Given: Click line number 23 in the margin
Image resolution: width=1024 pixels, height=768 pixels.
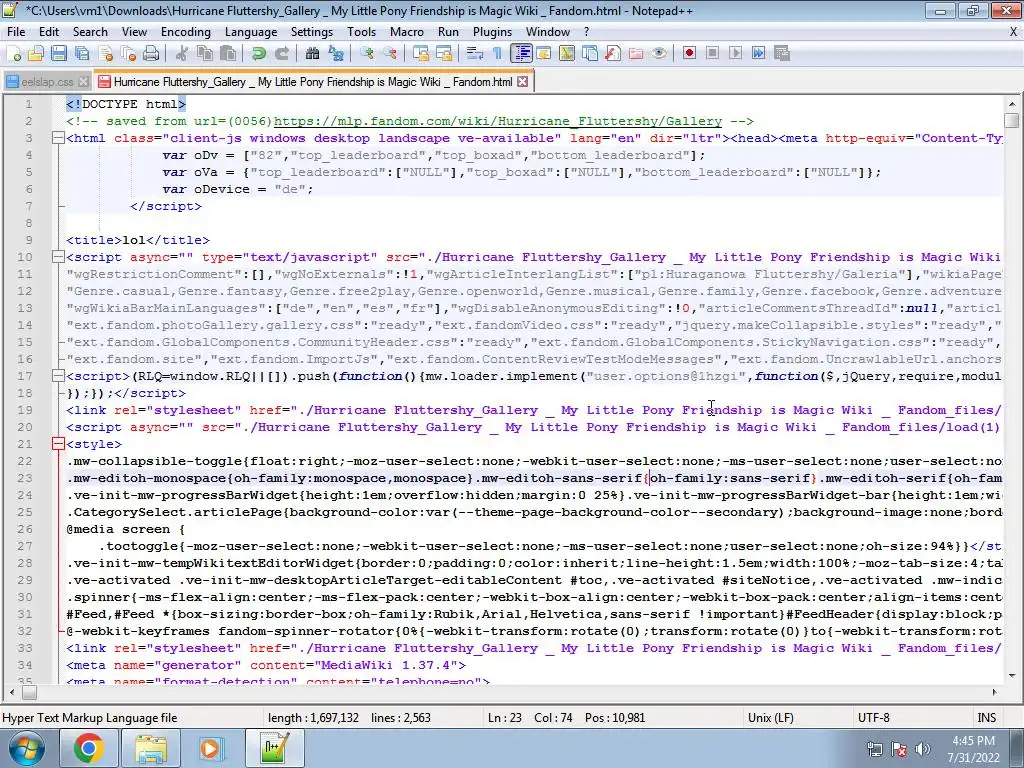Looking at the screenshot, I should coord(24,478).
